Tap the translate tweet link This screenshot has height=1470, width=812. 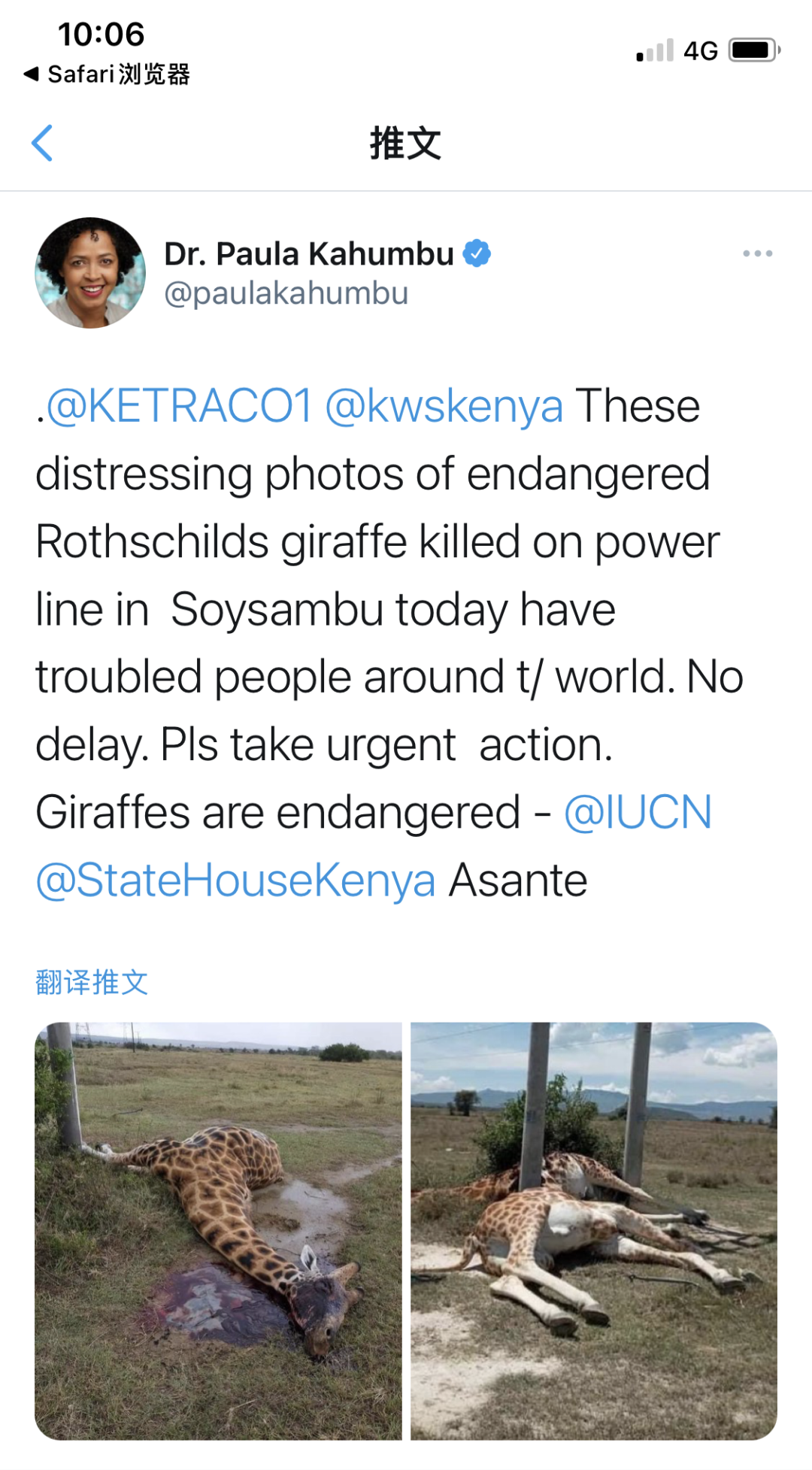92,982
